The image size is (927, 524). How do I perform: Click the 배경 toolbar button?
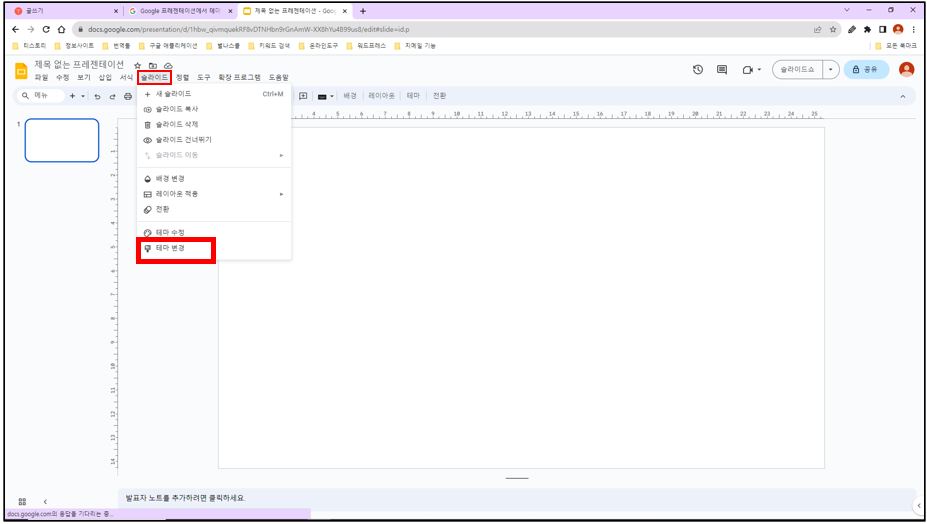tap(350, 96)
